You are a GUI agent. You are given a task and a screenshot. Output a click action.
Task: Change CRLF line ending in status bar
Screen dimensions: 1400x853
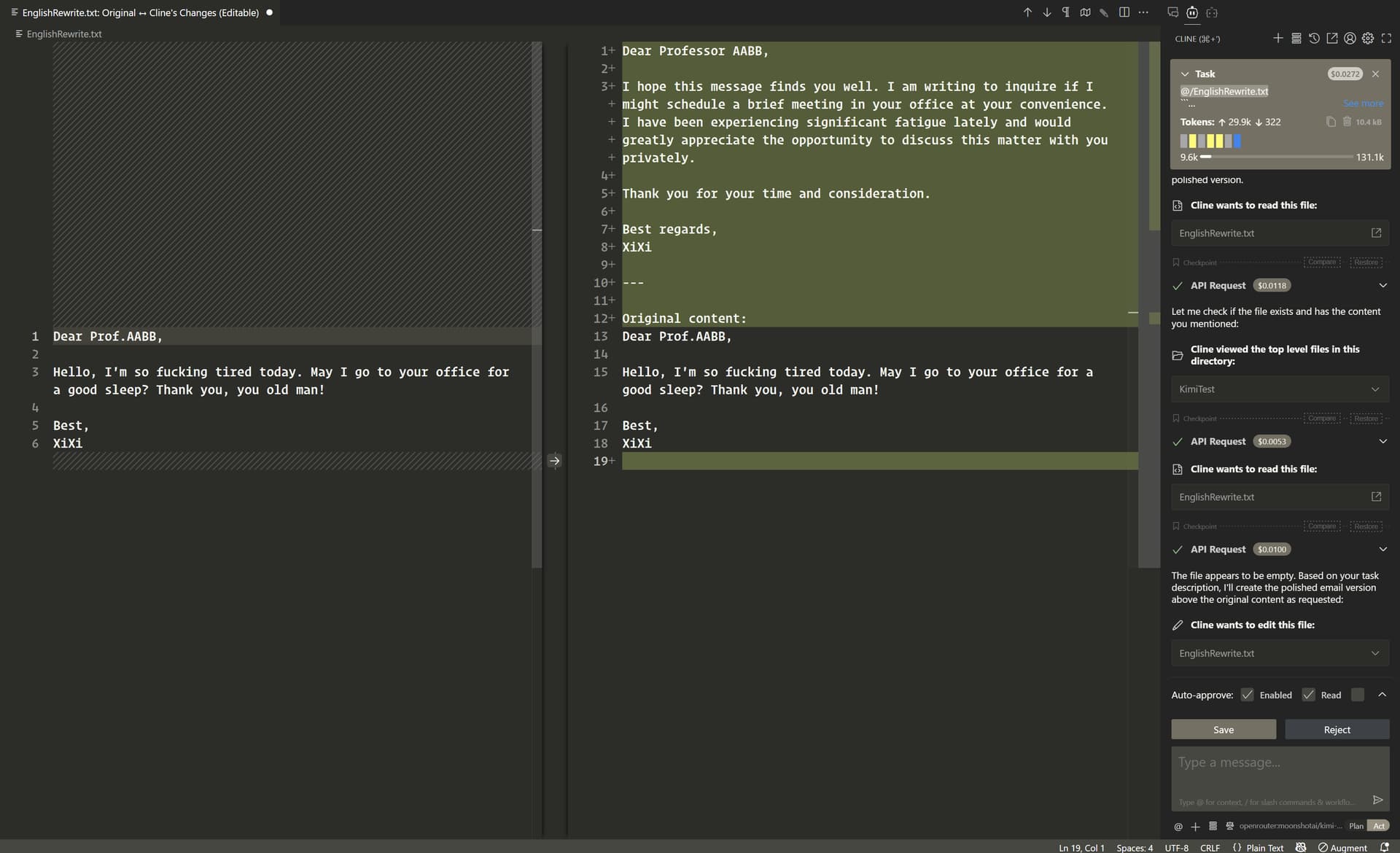(1210, 847)
